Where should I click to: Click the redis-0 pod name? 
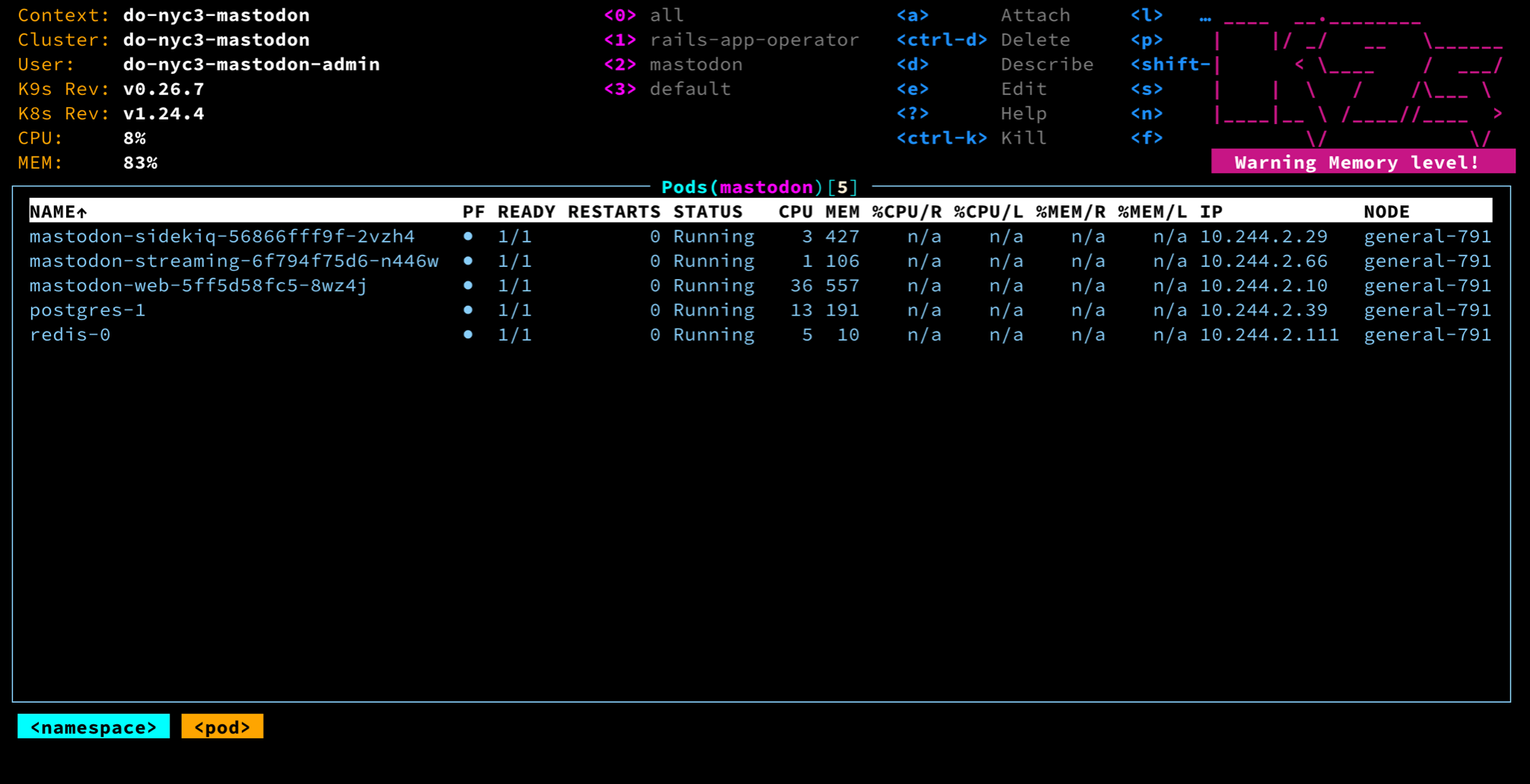70,335
